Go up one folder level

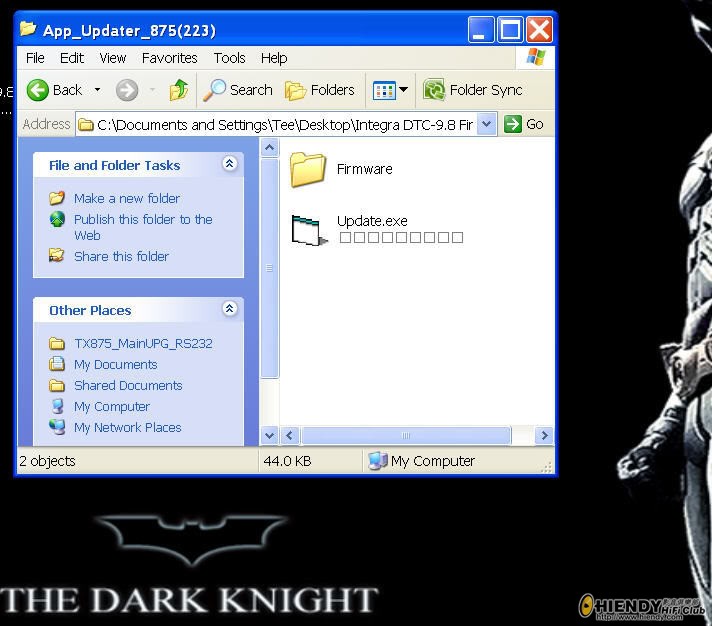tap(179, 89)
